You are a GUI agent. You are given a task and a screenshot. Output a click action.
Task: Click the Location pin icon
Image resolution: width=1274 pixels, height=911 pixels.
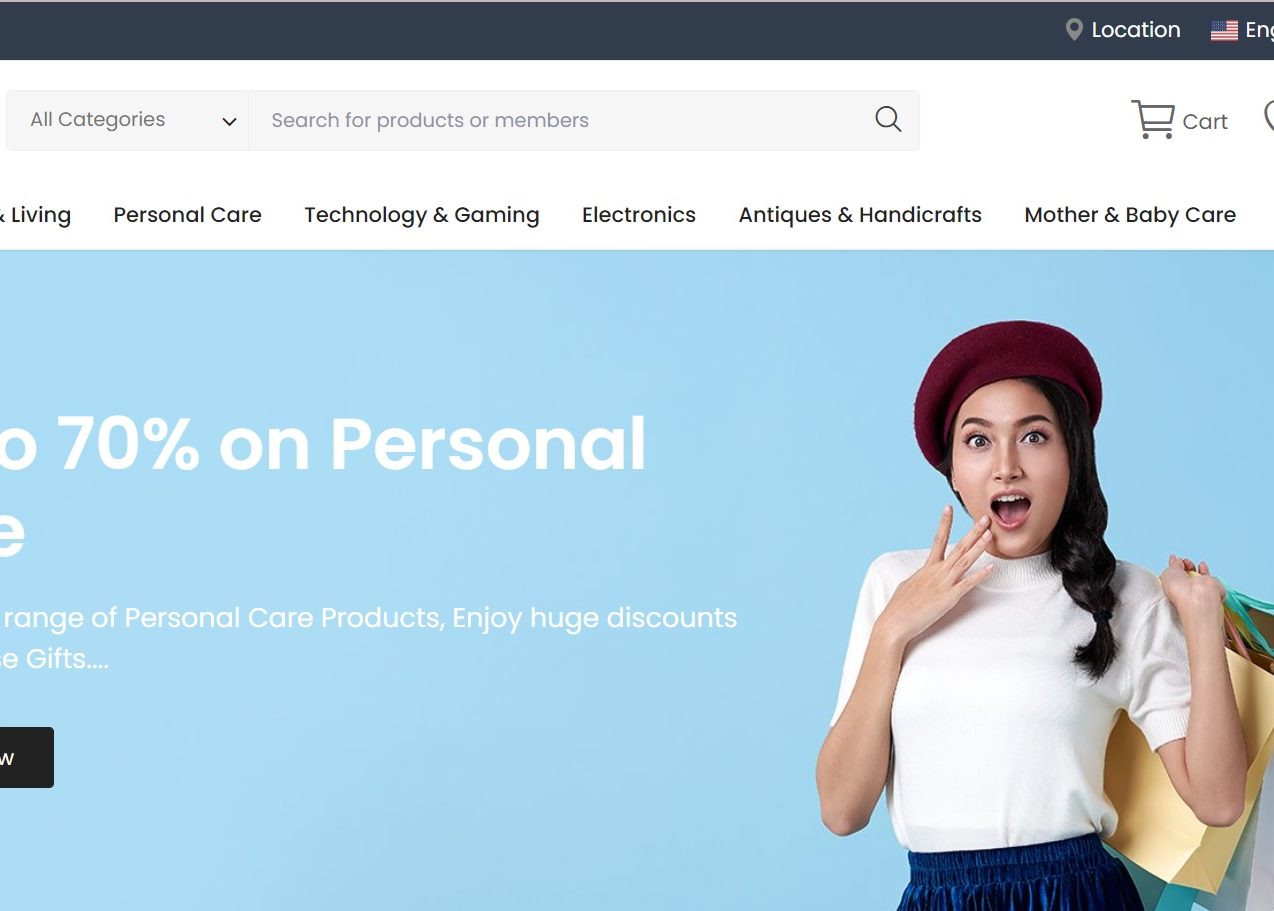pos(1074,30)
